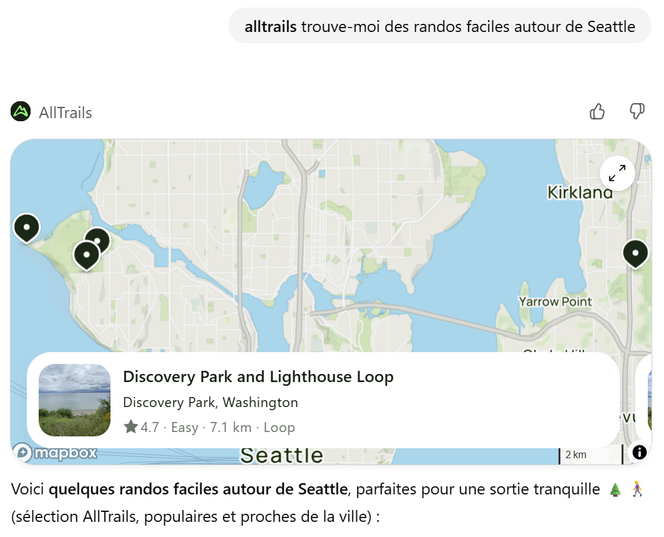The height and width of the screenshot is (537, 664).
Task: Click the upper pin in Discovery Park
Action: [x=97, y=240]
